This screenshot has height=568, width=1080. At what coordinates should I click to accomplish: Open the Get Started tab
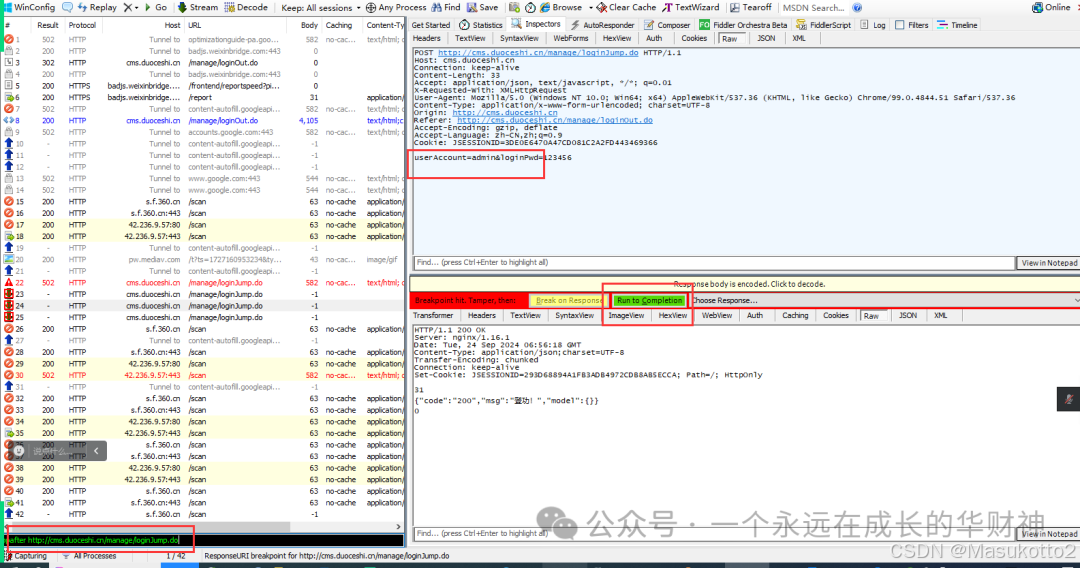[x=430, y=25]
